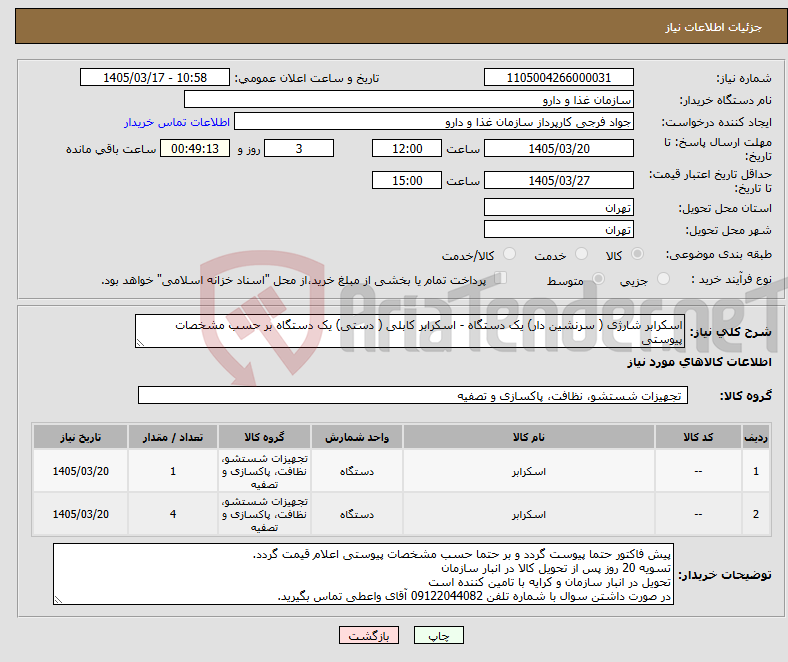Click quantity 4 in the second row
Screen dimensions: 788x662
[x=173, y=514]
